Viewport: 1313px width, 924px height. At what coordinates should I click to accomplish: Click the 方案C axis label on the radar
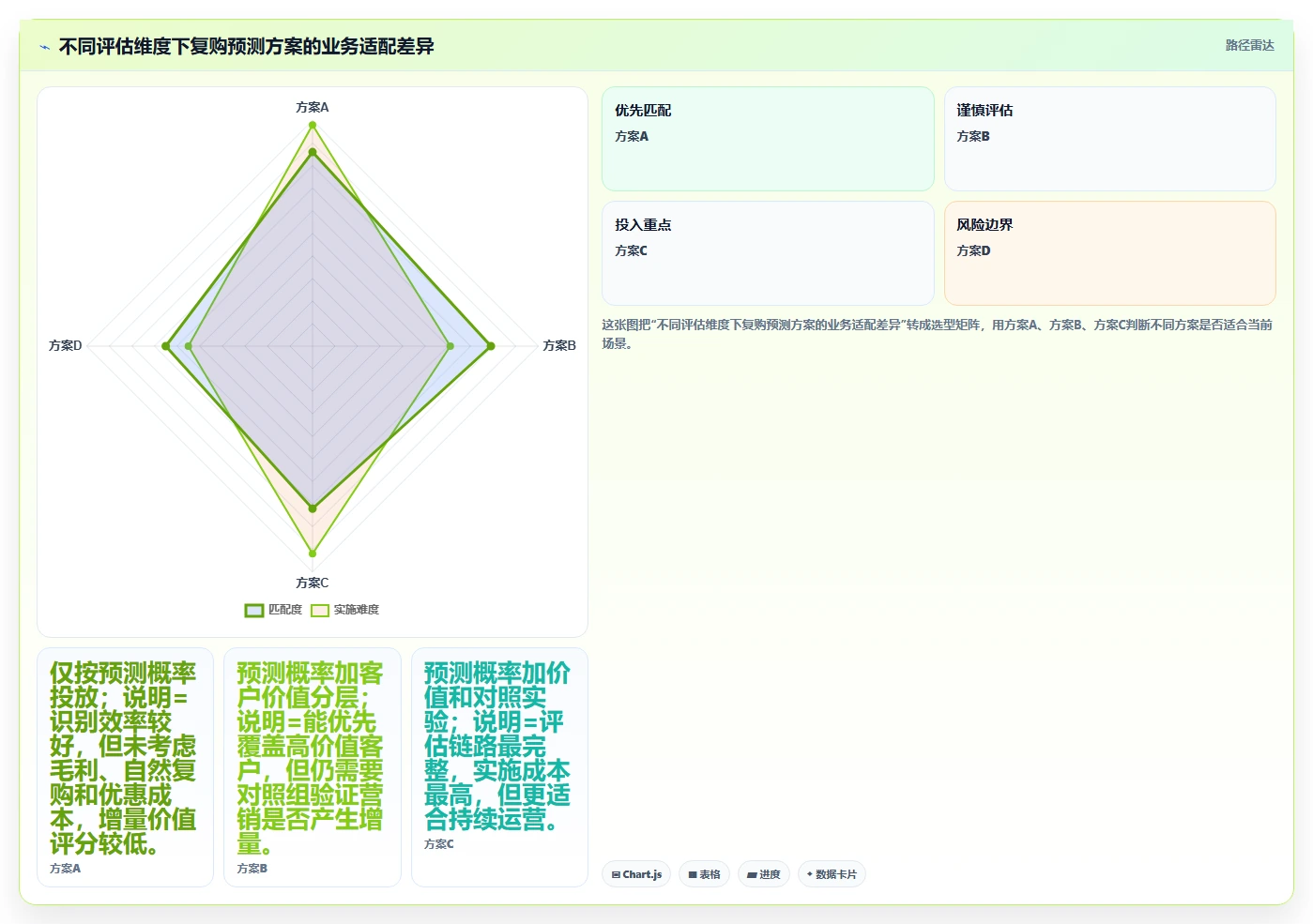pyautogui.click(x=313, y=583)
